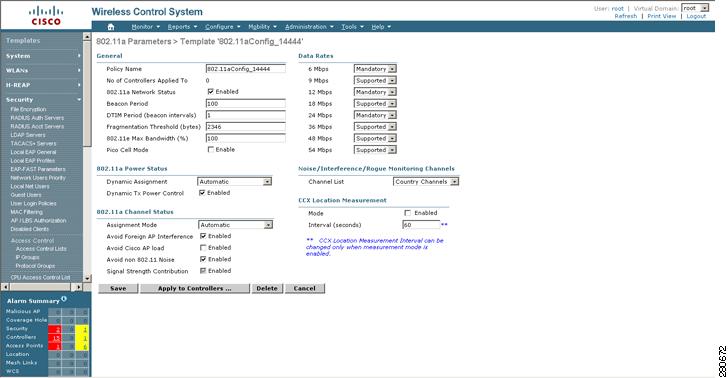Open the Assignment Mode dropdown

point(235,225)
